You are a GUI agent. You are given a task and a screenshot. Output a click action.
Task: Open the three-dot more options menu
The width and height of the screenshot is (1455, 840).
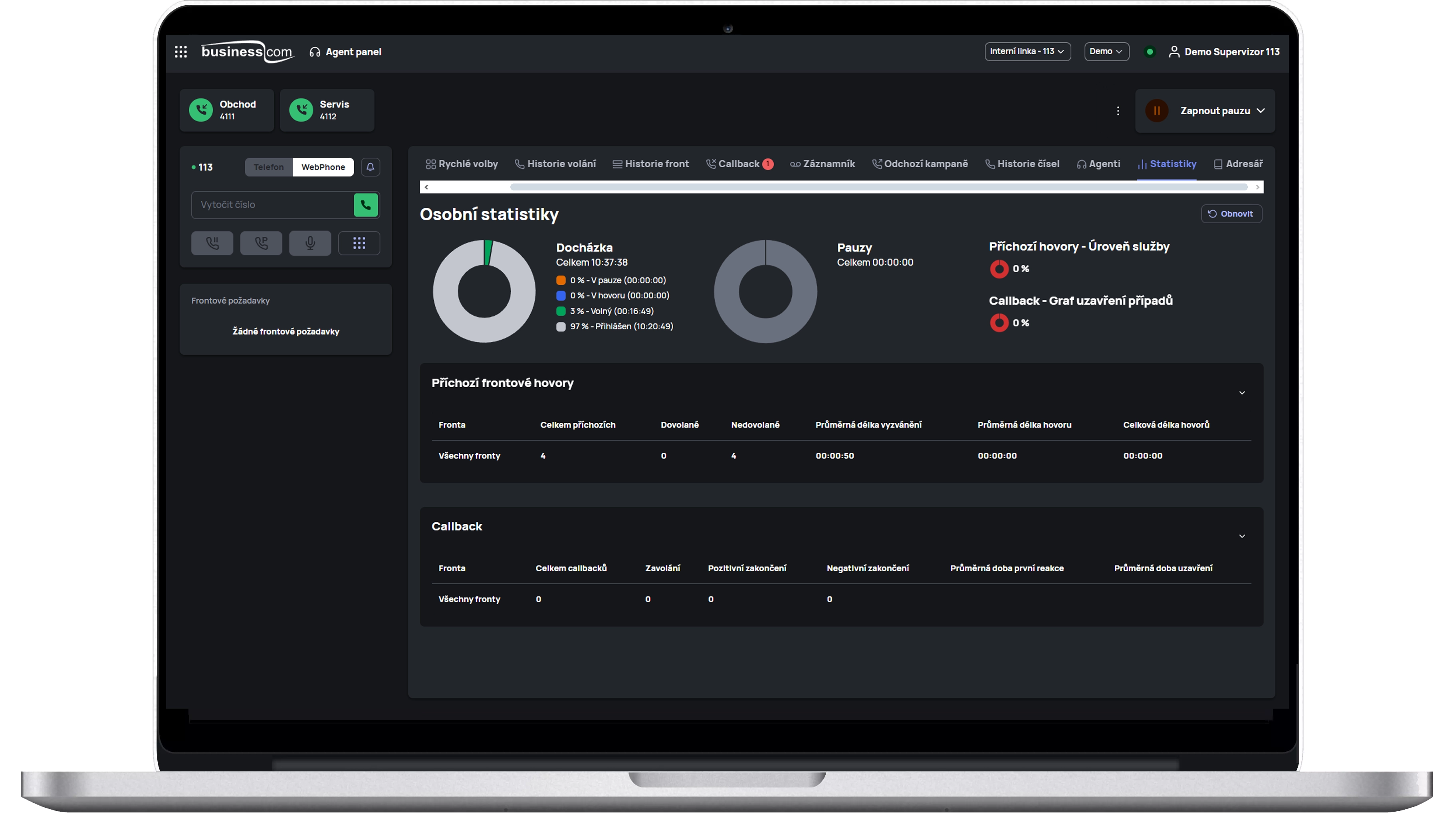pos(1118,111)
